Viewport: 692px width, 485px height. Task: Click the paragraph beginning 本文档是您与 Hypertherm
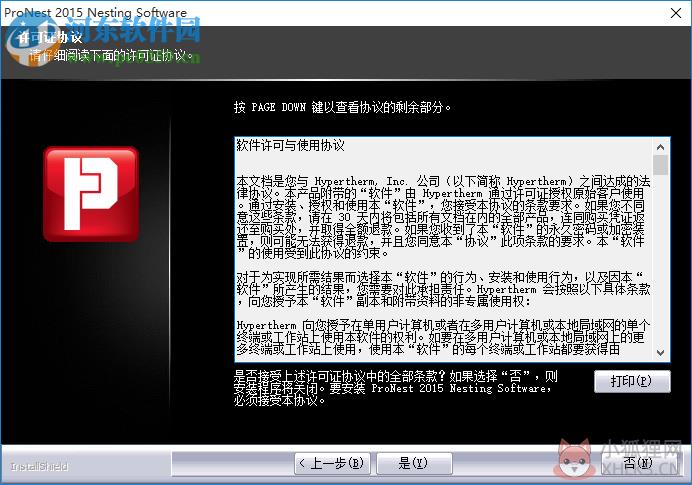pos(443,217)
